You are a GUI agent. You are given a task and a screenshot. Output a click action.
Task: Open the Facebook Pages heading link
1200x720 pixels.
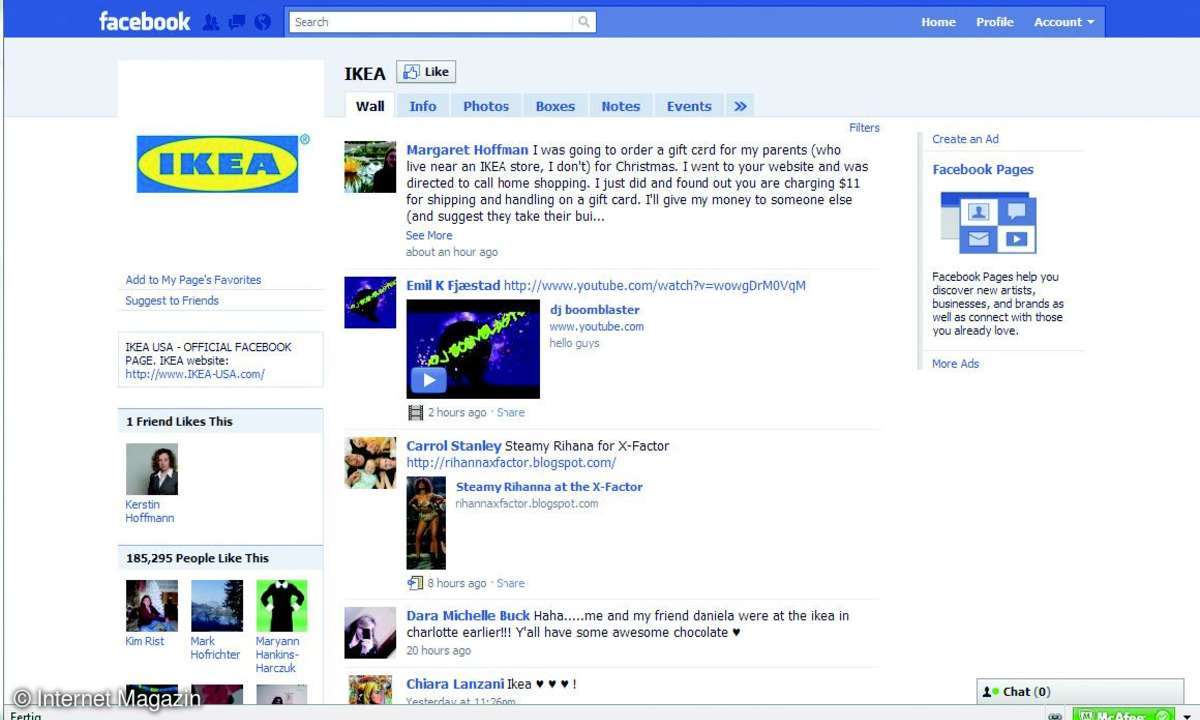pos(983,170)
